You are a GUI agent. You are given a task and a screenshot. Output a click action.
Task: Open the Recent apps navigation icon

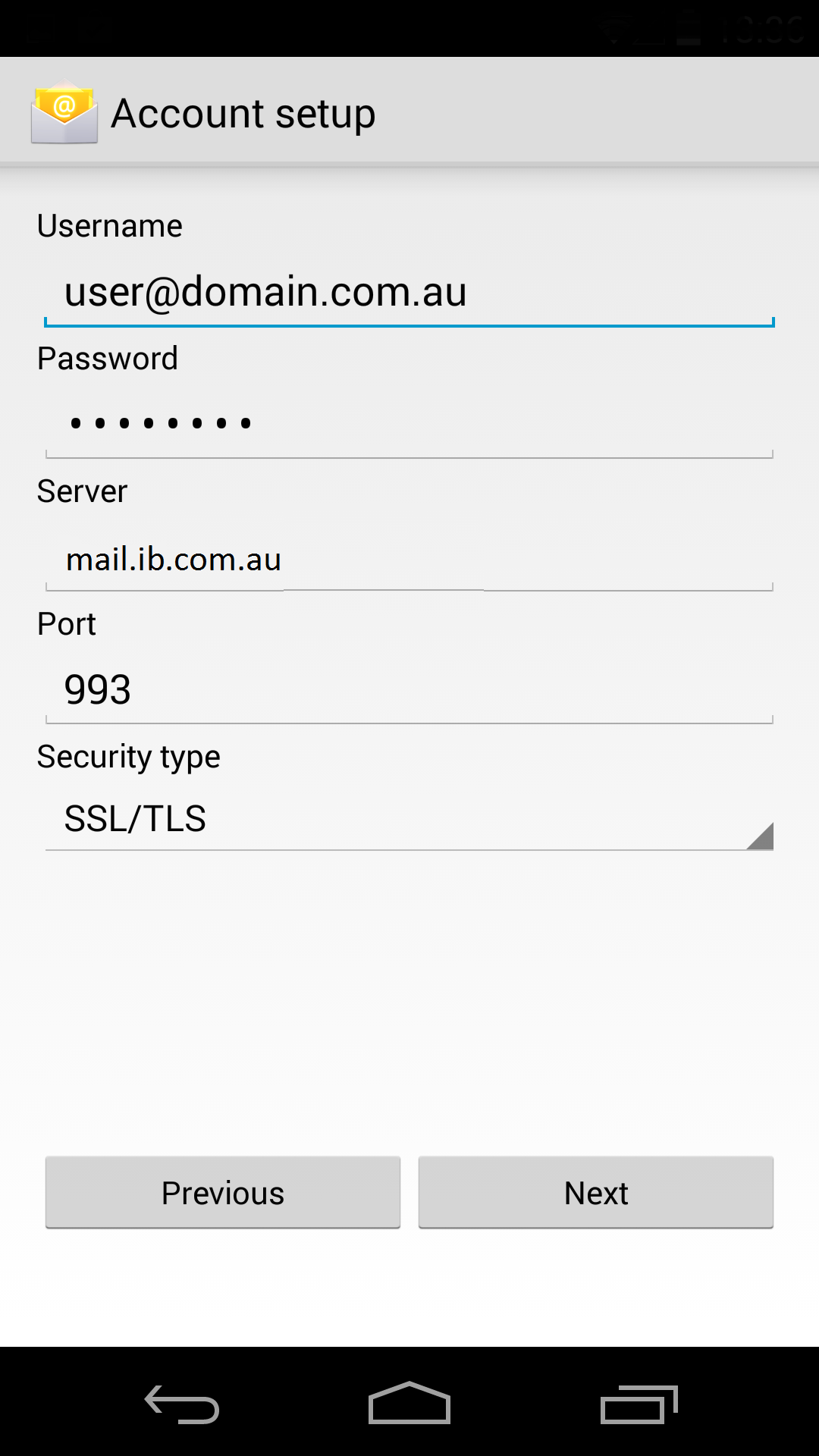[x=639, y=1404]
